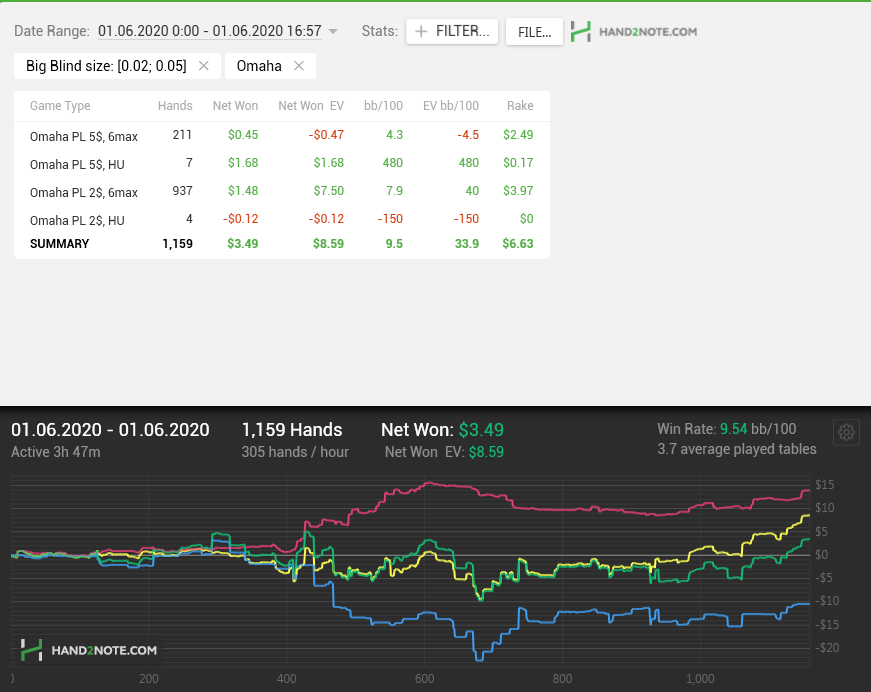Screen dimensions: 871x692
Task: Open the graph settings gear icon
Action: [846, 432]
